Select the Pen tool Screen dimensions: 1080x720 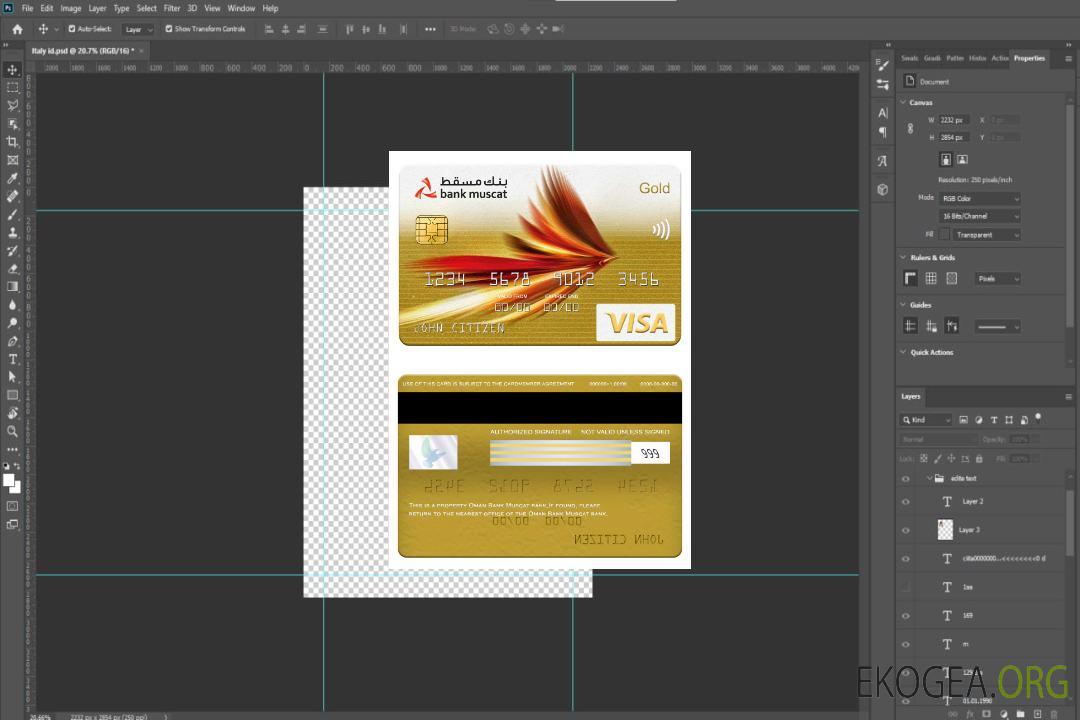tap(12, 341)
